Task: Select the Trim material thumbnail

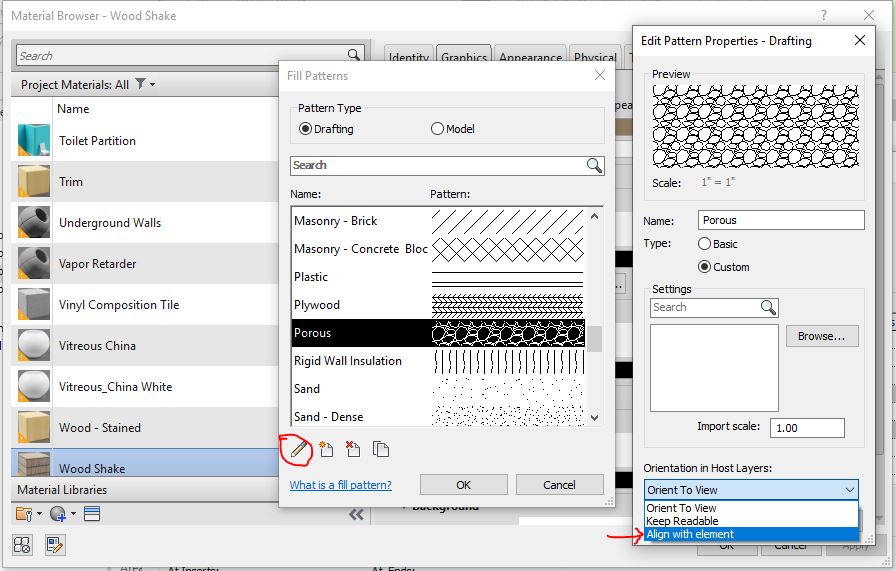Action: click(x=33, y=181)
